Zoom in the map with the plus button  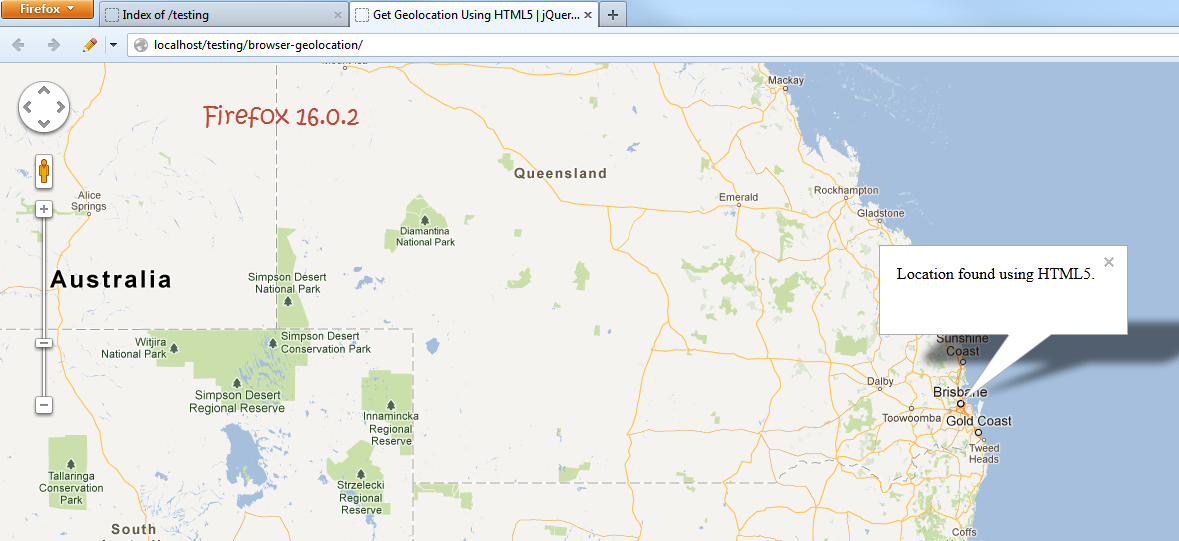[44, 209]
